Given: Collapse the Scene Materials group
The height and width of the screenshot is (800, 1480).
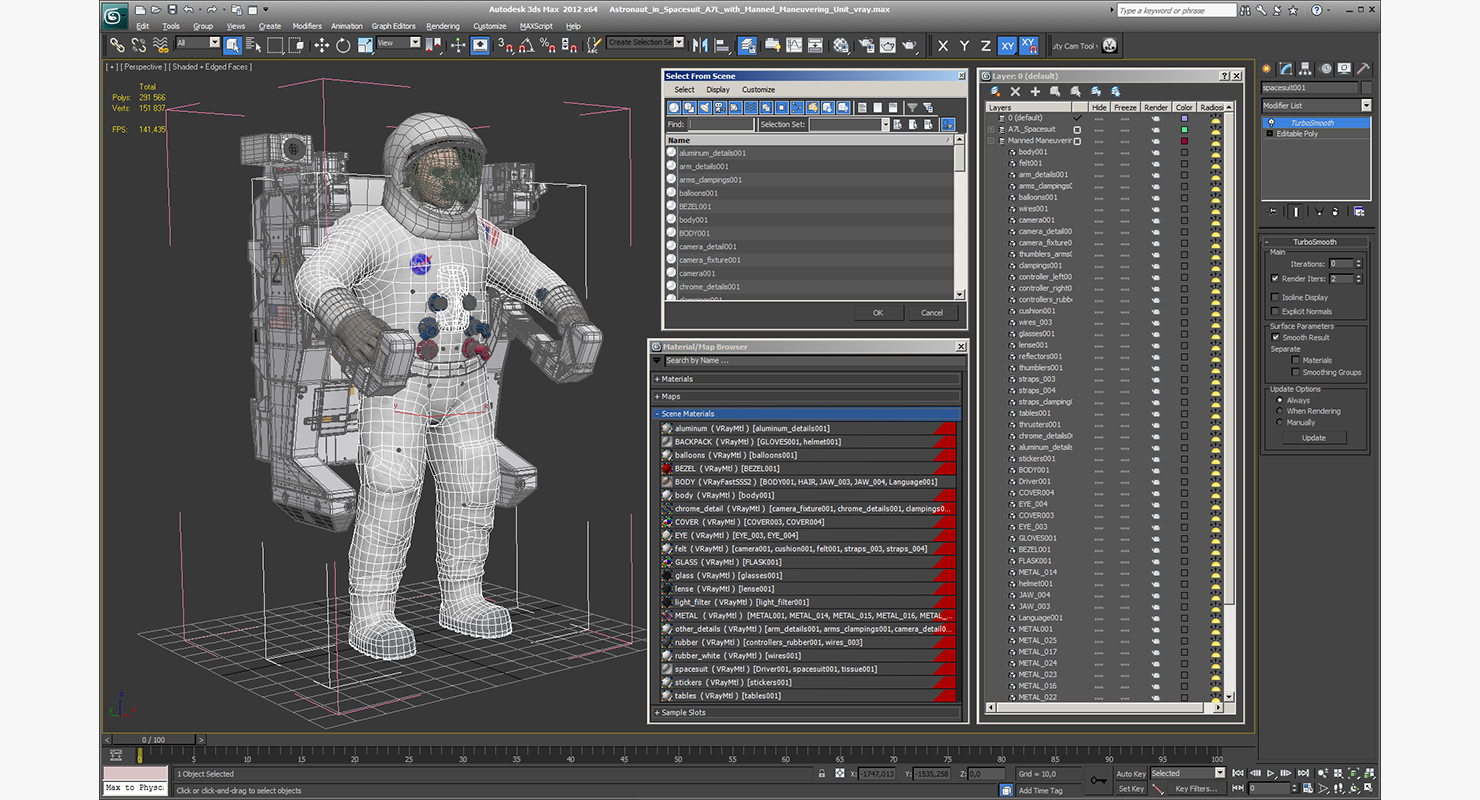Looking at the screenshot, I should click(x=807, y=413).
